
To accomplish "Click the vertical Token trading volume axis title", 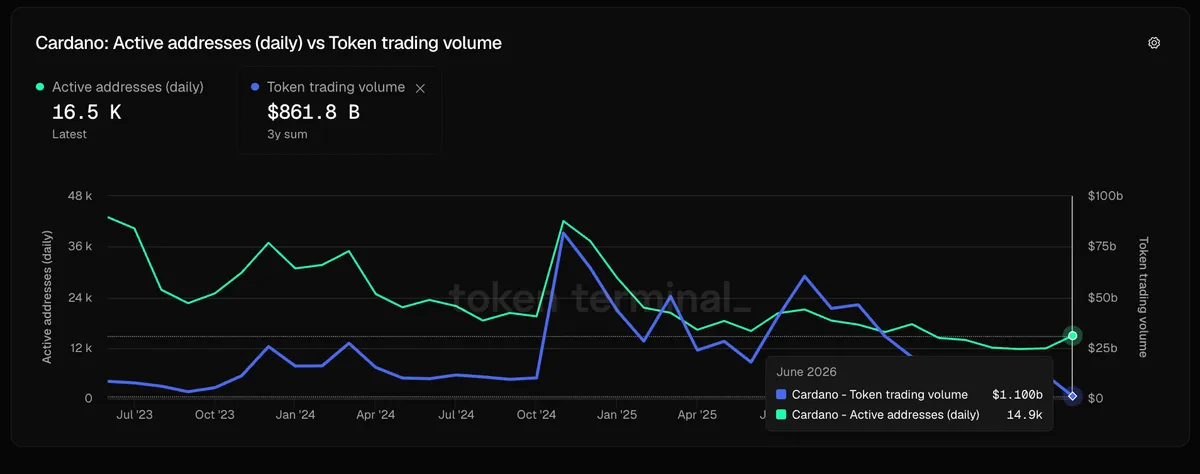I will 1143,296.
